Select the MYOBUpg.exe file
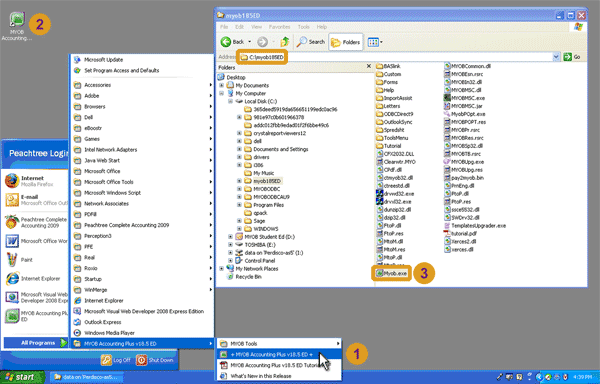 (x=464, y=162)
